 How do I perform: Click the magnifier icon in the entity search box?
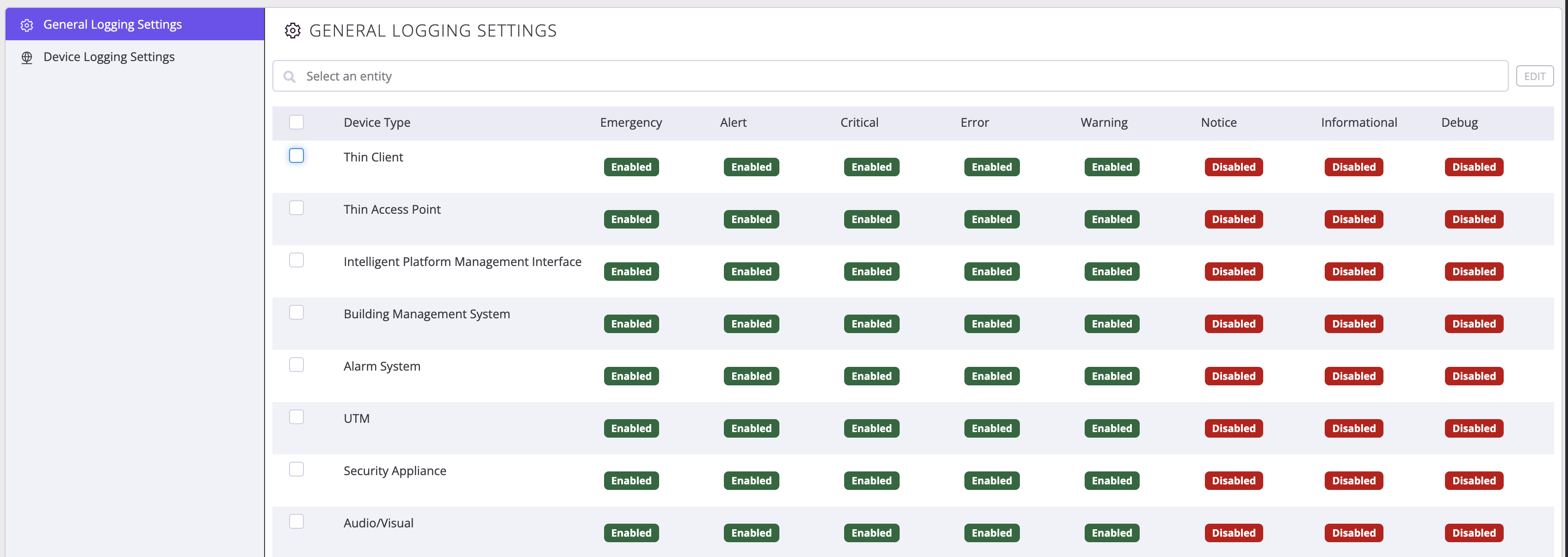(290, 77)
